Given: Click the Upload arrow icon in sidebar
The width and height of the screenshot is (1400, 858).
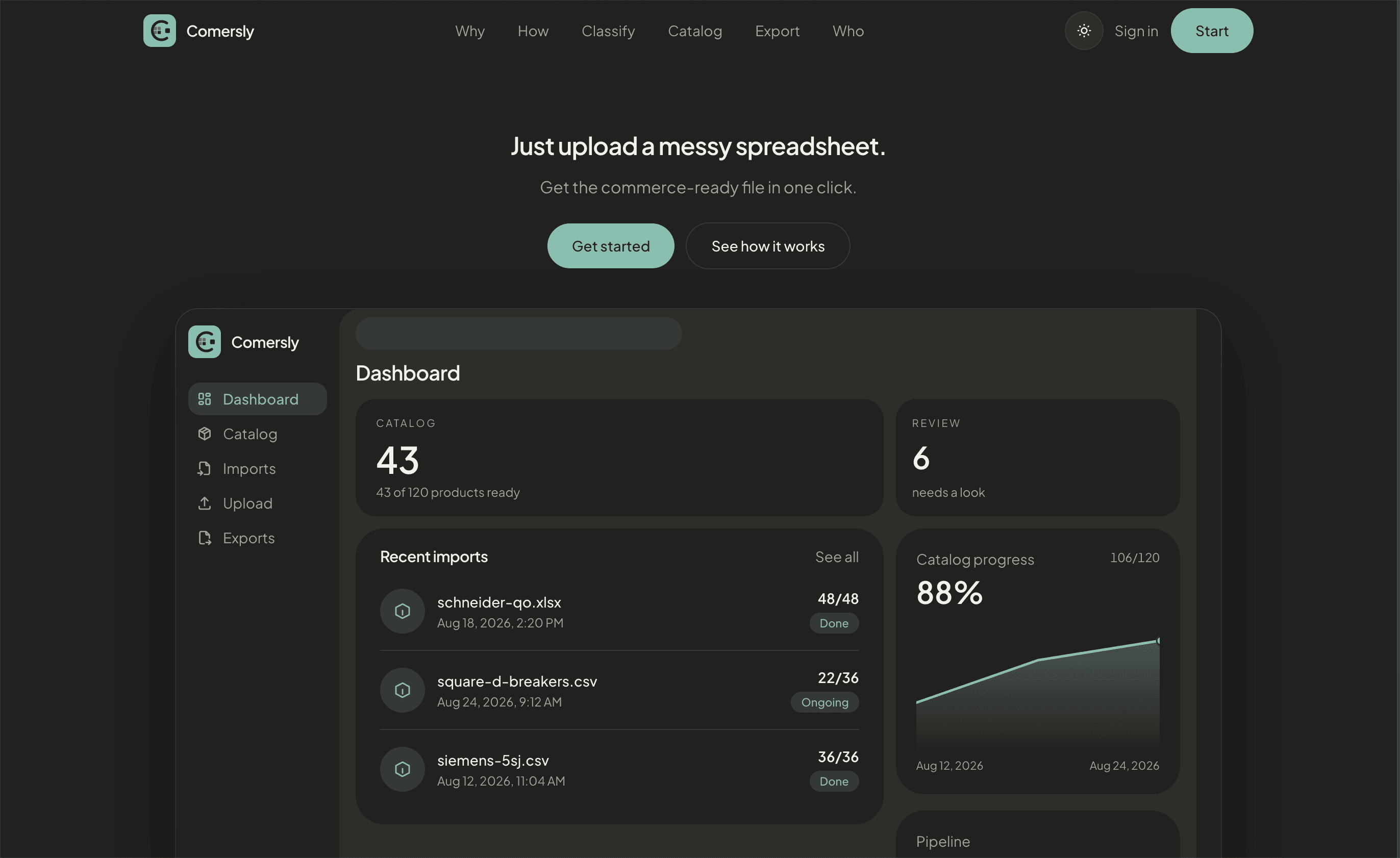Looking at the screenshot, I should (205, 503).
